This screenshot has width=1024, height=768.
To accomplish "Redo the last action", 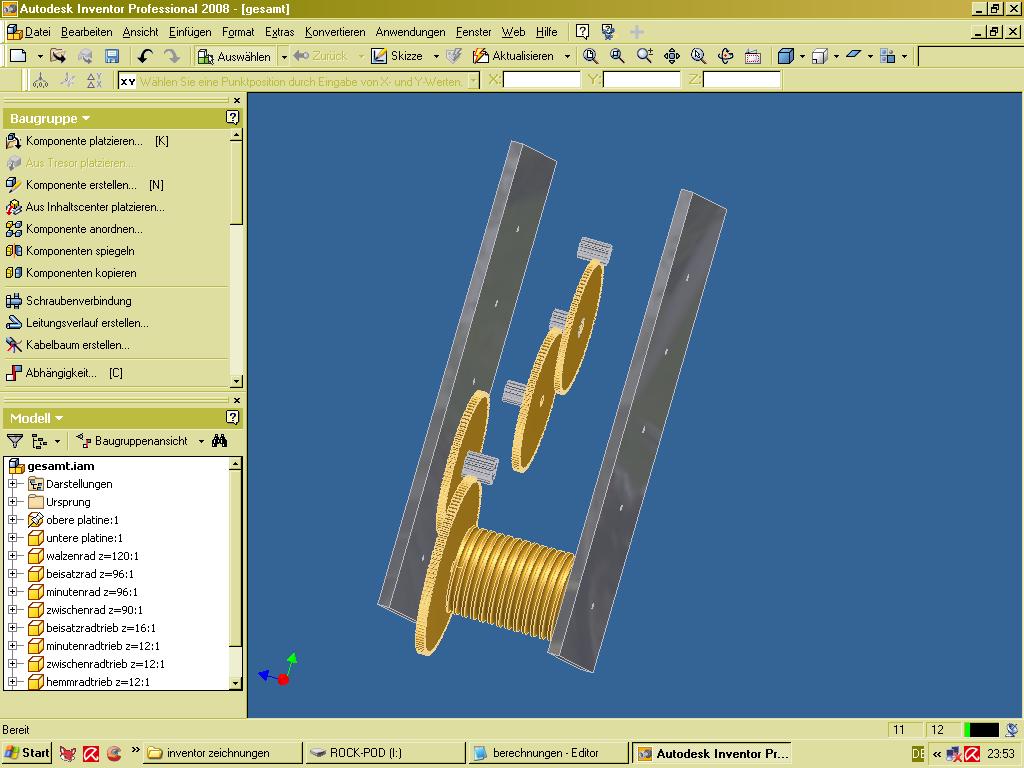I will point(172,56).
